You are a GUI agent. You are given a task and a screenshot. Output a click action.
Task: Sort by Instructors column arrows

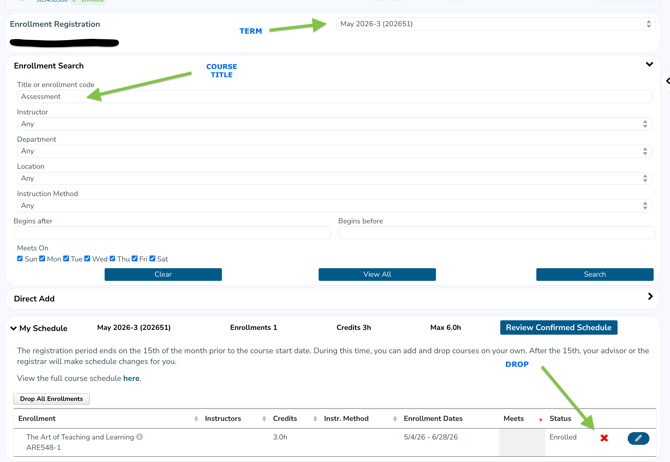264,419
